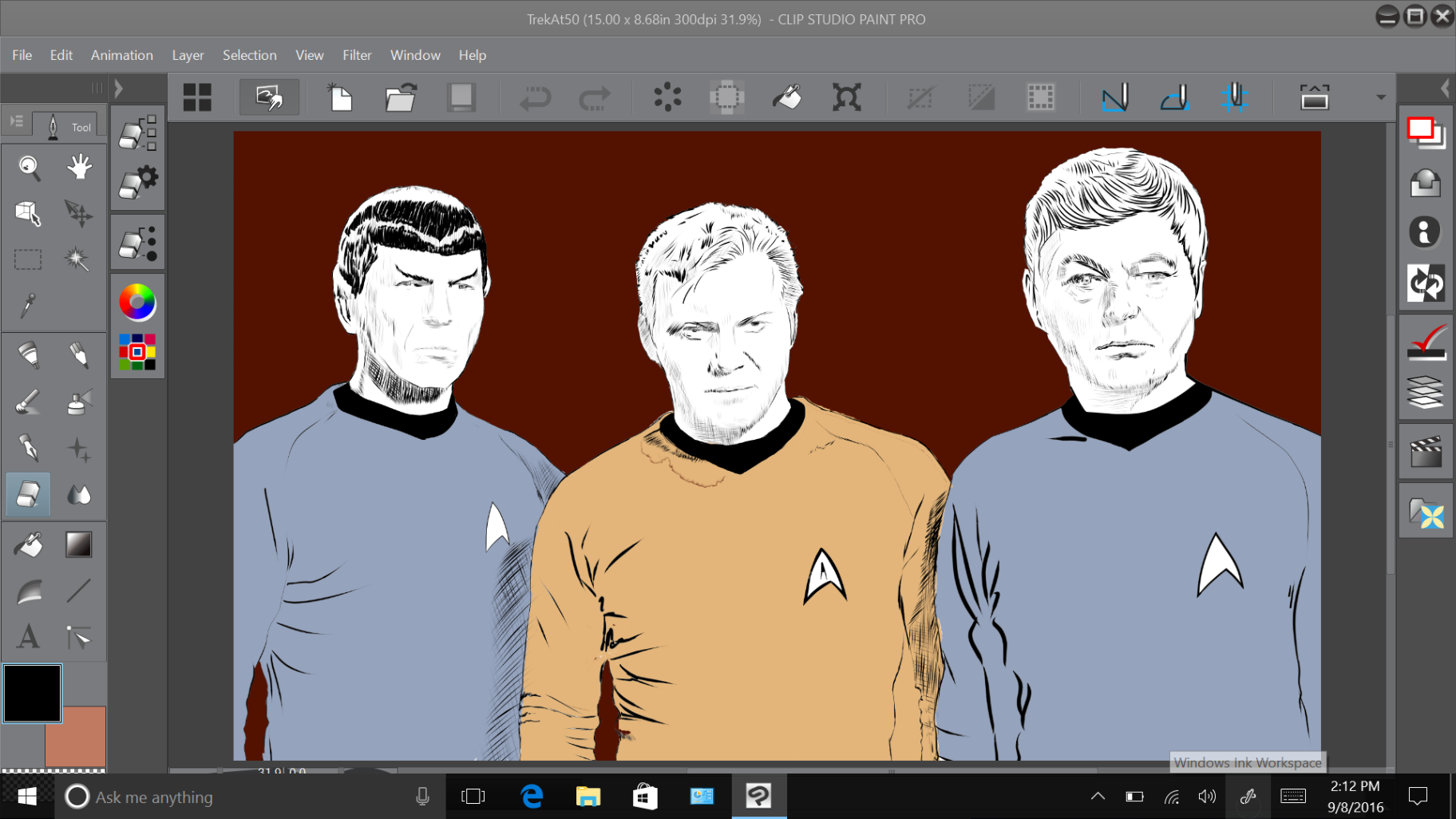1456x819 pixels.
Task: Open the Tool palette menu icon
Action: (17, 121)
